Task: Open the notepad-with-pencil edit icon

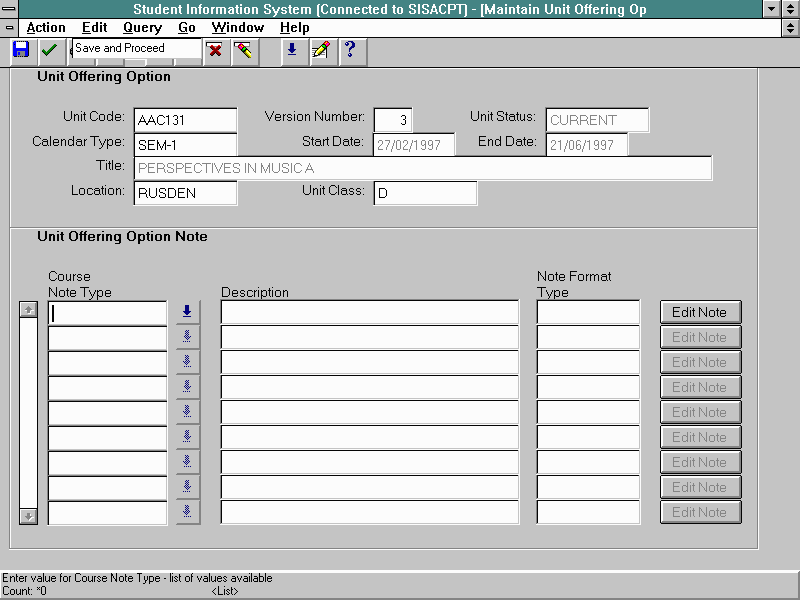Action: pyautogui.click(x=321, y=50)
